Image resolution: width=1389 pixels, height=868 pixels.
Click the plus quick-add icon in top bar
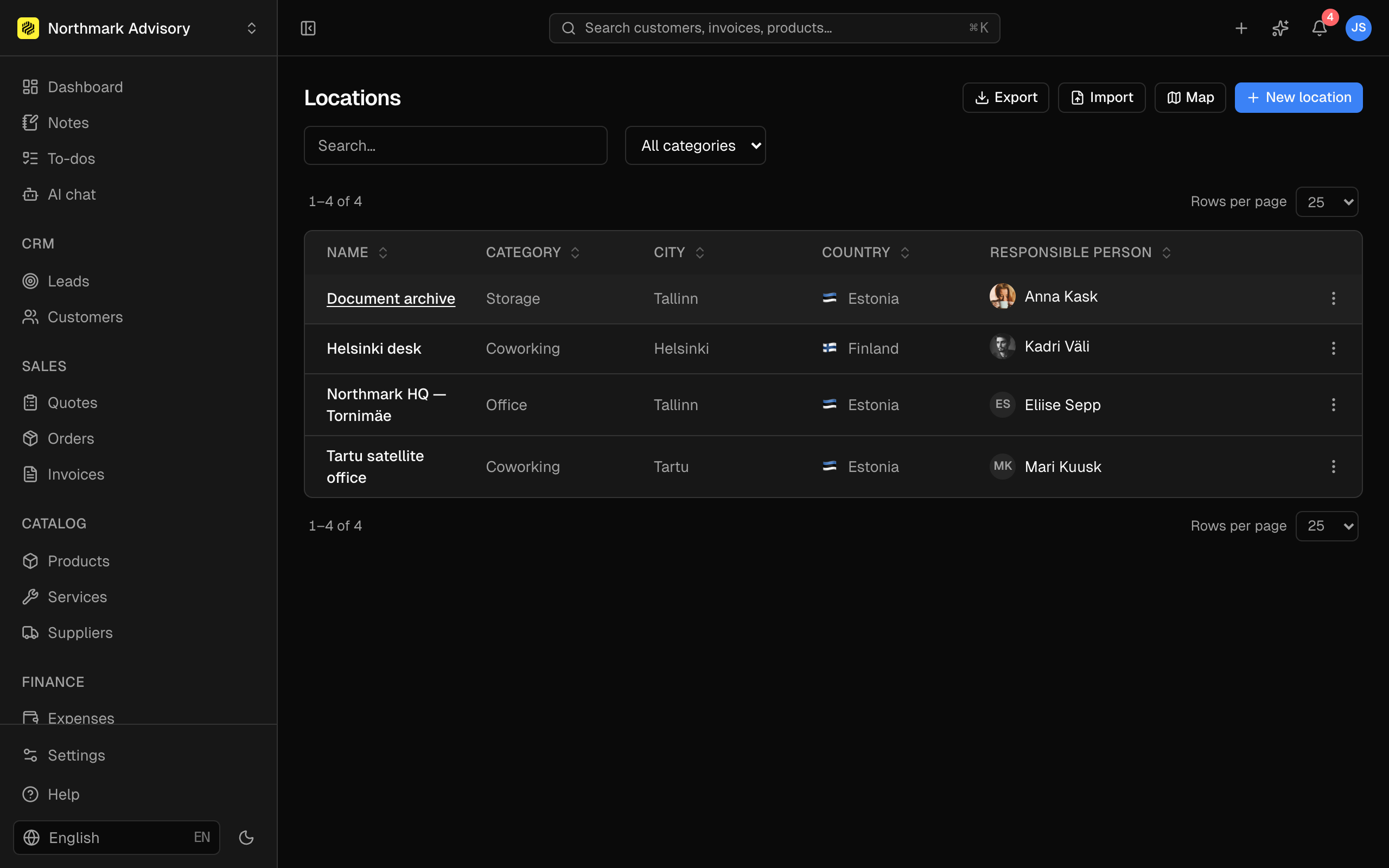pyautogui.click(x=1241, y=28)
